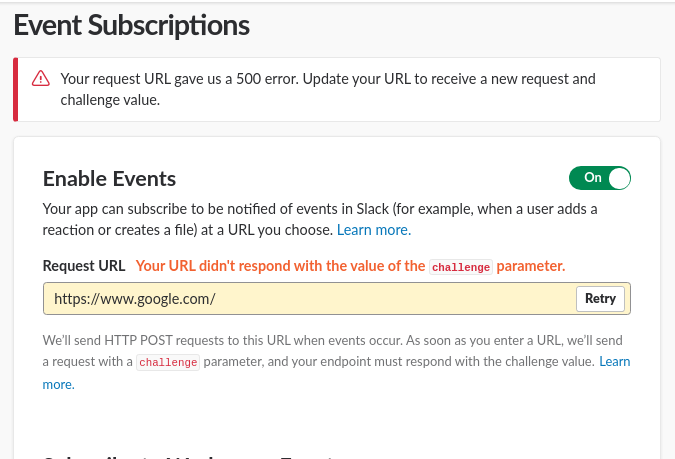Focus the Request URL input field
Screen dimensions: 675x459
[x=337, y=298]
